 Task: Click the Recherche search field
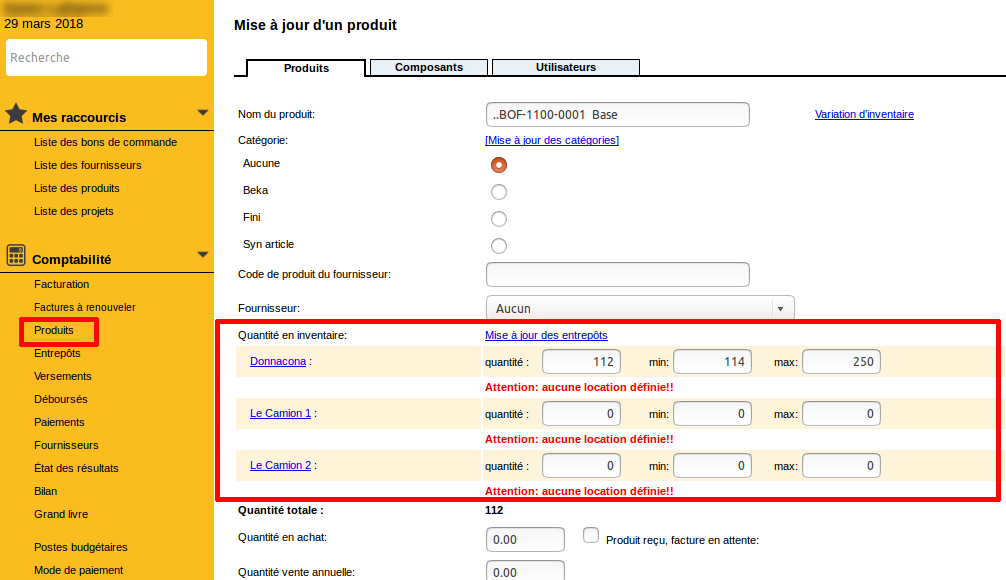[x=106, y=58]
